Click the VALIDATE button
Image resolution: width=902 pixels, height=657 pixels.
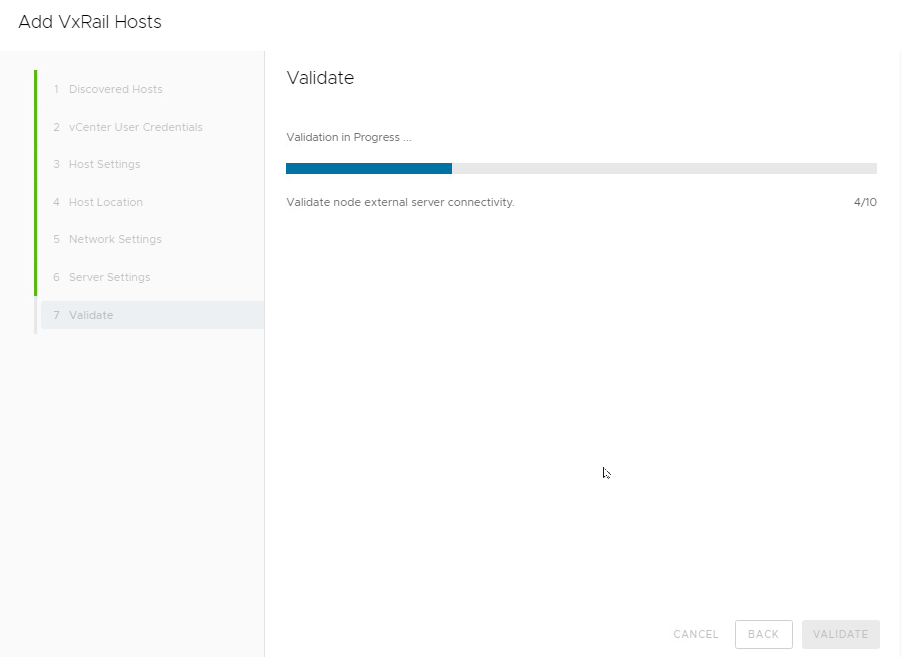coord(840,634)
